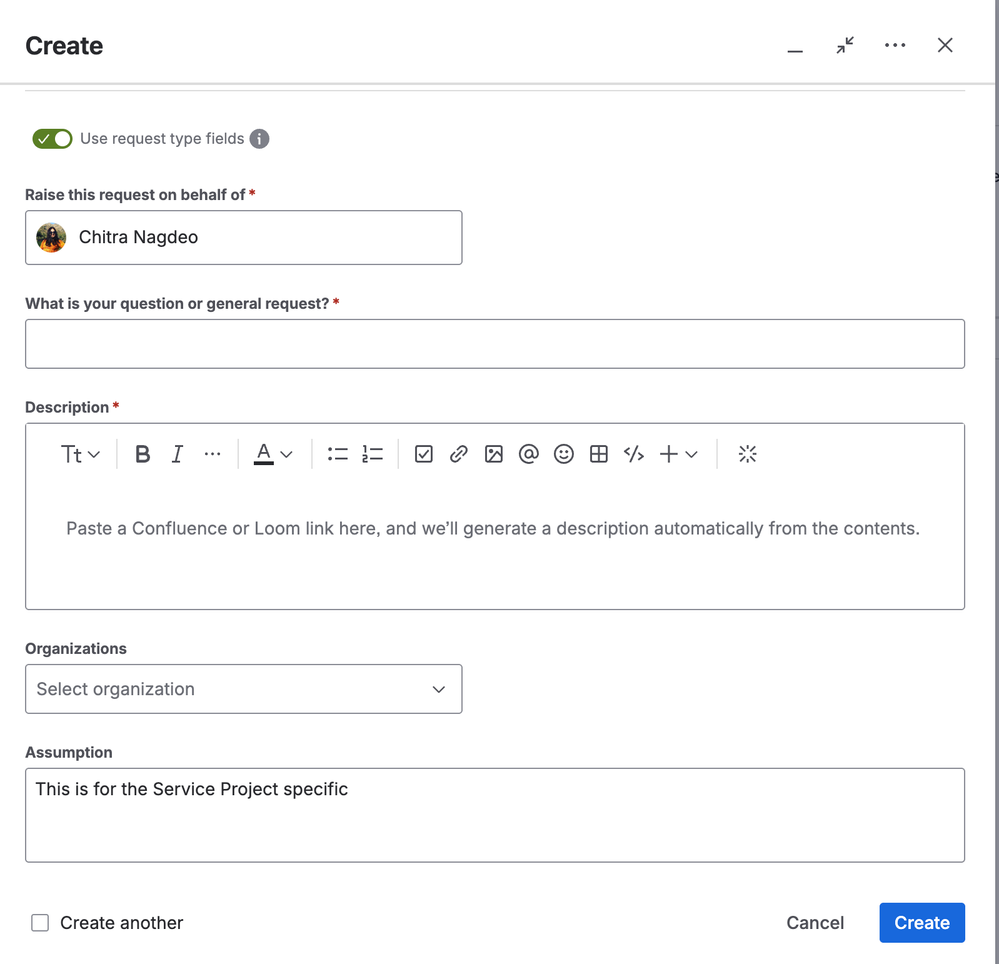Add an action item checkbox
The height and width of the screenshot is (964, 999).
[424, 454]
